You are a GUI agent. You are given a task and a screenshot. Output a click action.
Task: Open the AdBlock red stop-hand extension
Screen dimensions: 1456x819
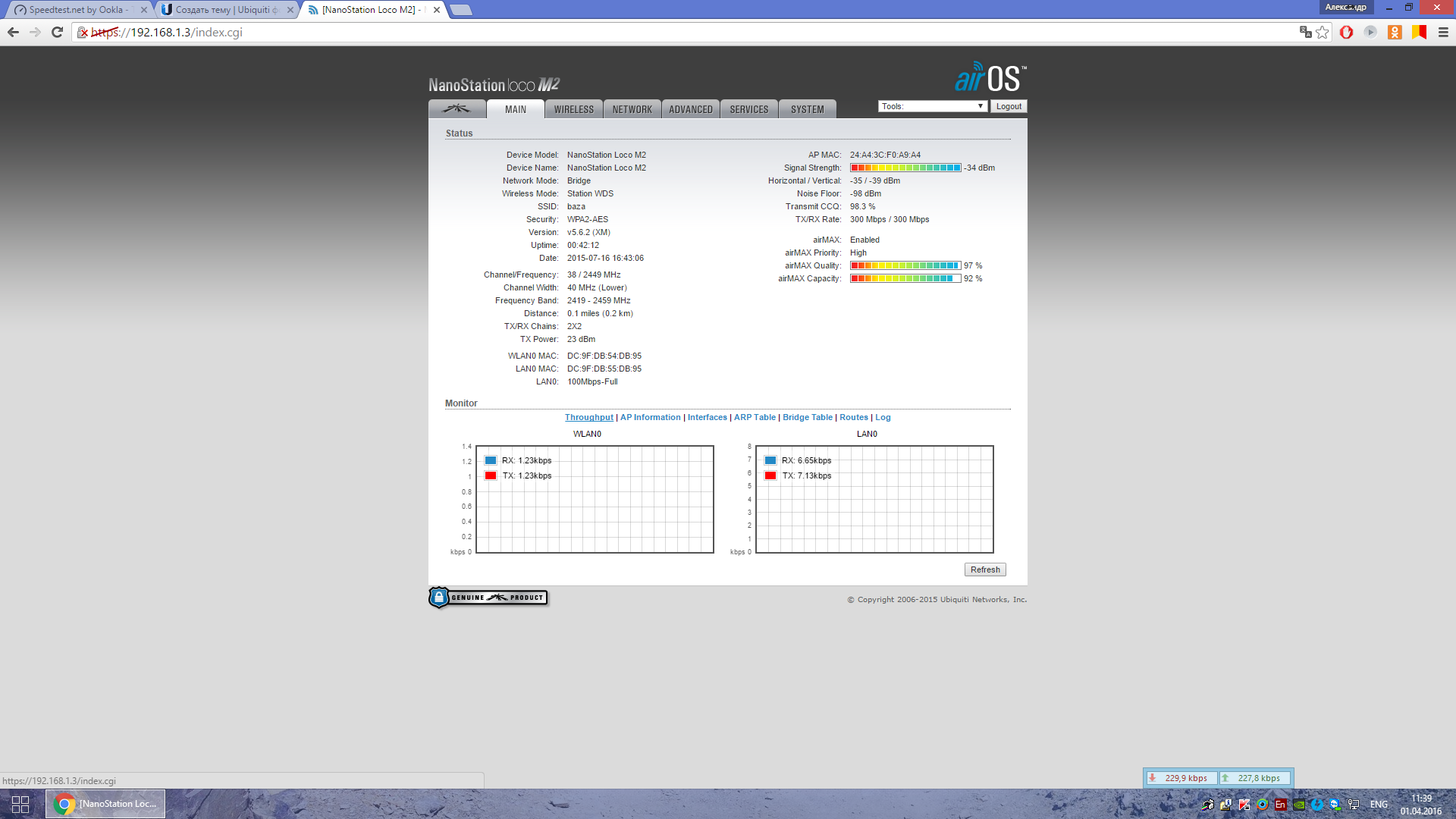[x=1346, y=32]
